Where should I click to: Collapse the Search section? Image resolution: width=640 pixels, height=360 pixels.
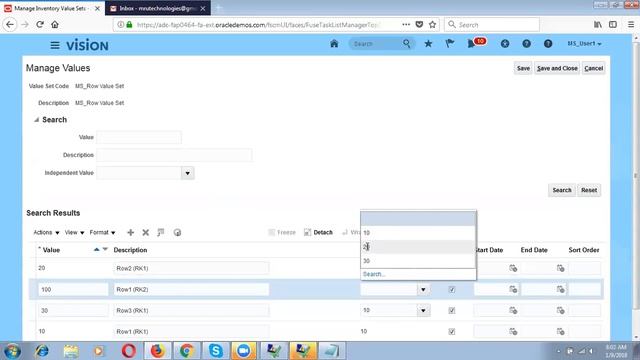point(36,120)
